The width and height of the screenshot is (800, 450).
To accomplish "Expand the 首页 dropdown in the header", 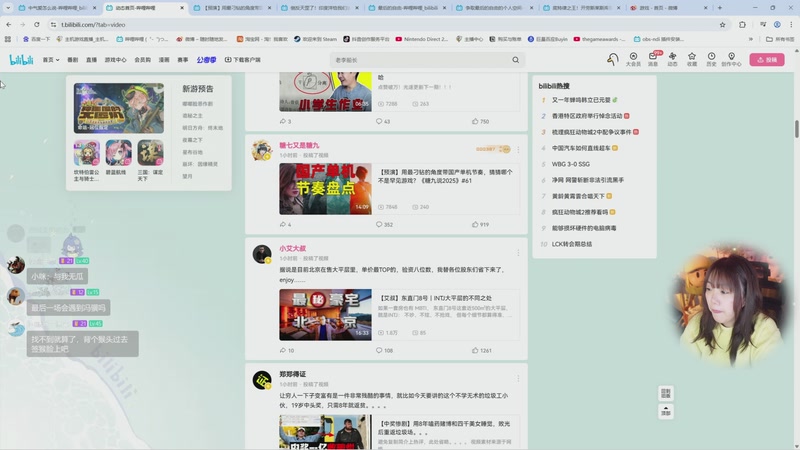I will 51,60.
